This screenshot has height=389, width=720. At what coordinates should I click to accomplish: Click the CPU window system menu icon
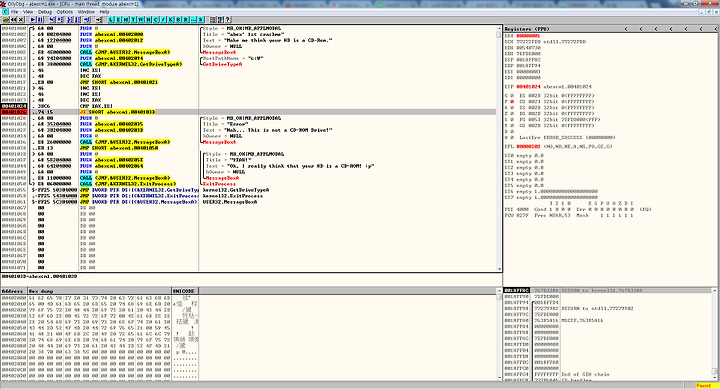click(x=5, y=11)
